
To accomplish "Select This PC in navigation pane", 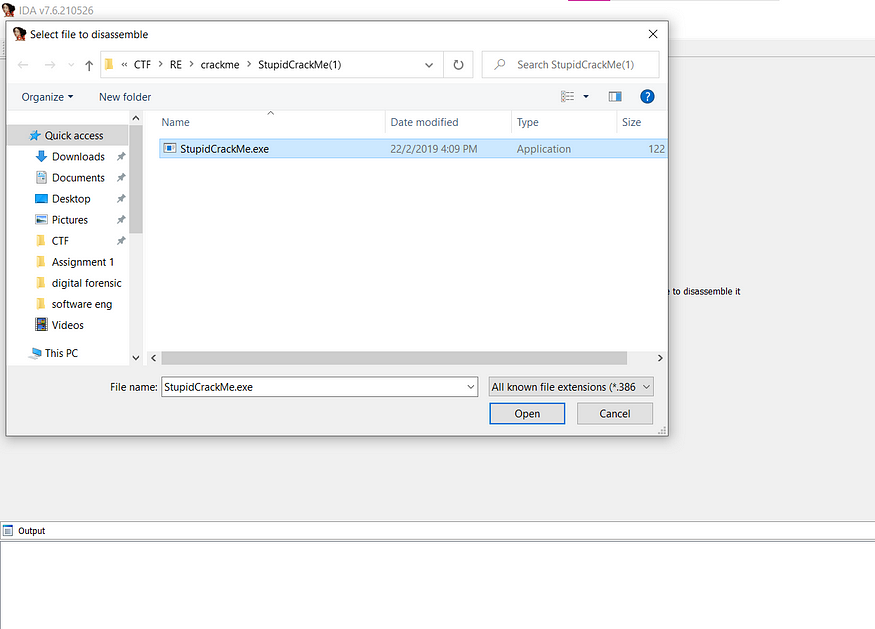I will [x=61, y=353].
